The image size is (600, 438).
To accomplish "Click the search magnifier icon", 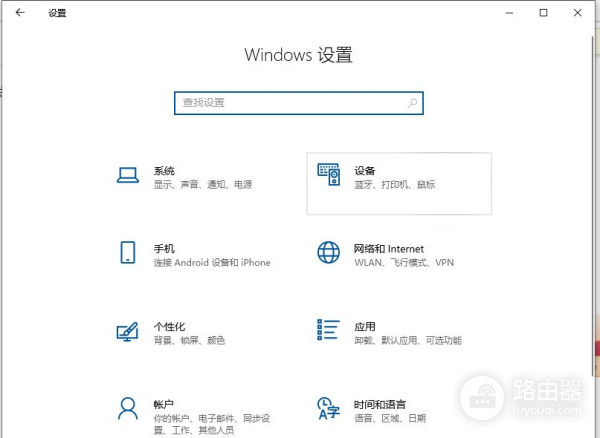I will pos(412,103).
